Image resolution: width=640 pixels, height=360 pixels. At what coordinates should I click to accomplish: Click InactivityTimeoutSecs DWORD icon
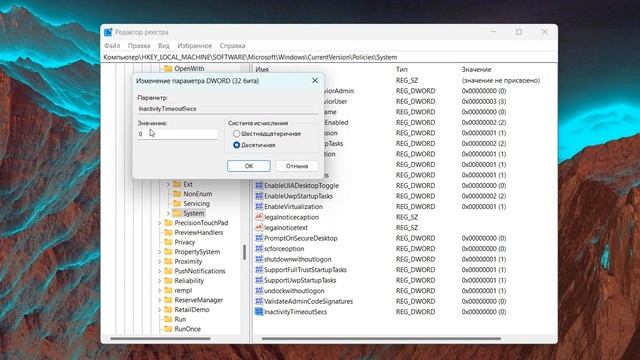click(x=259, y=312)
